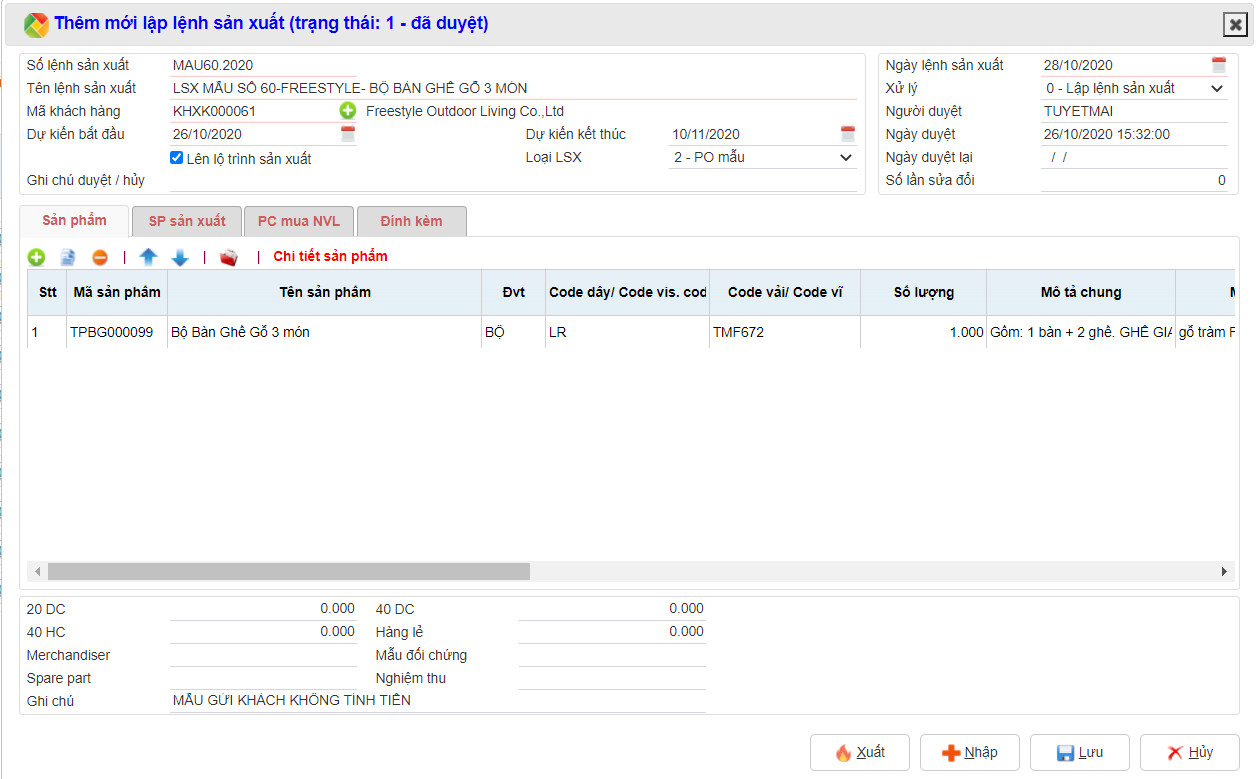Viewport: 1256px width, 779px height.
Task: Switch to SP sản xuất tab
Action: point(187,221)
